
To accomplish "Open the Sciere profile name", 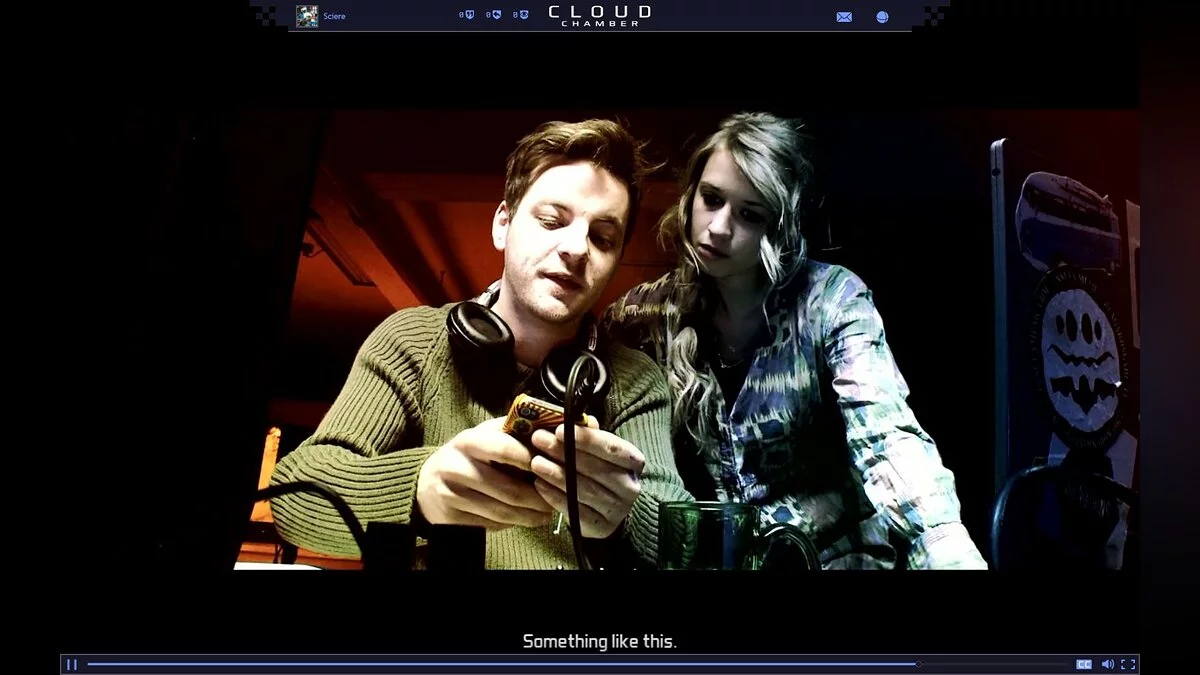I will pyautogui.click(x=334, y=16).
